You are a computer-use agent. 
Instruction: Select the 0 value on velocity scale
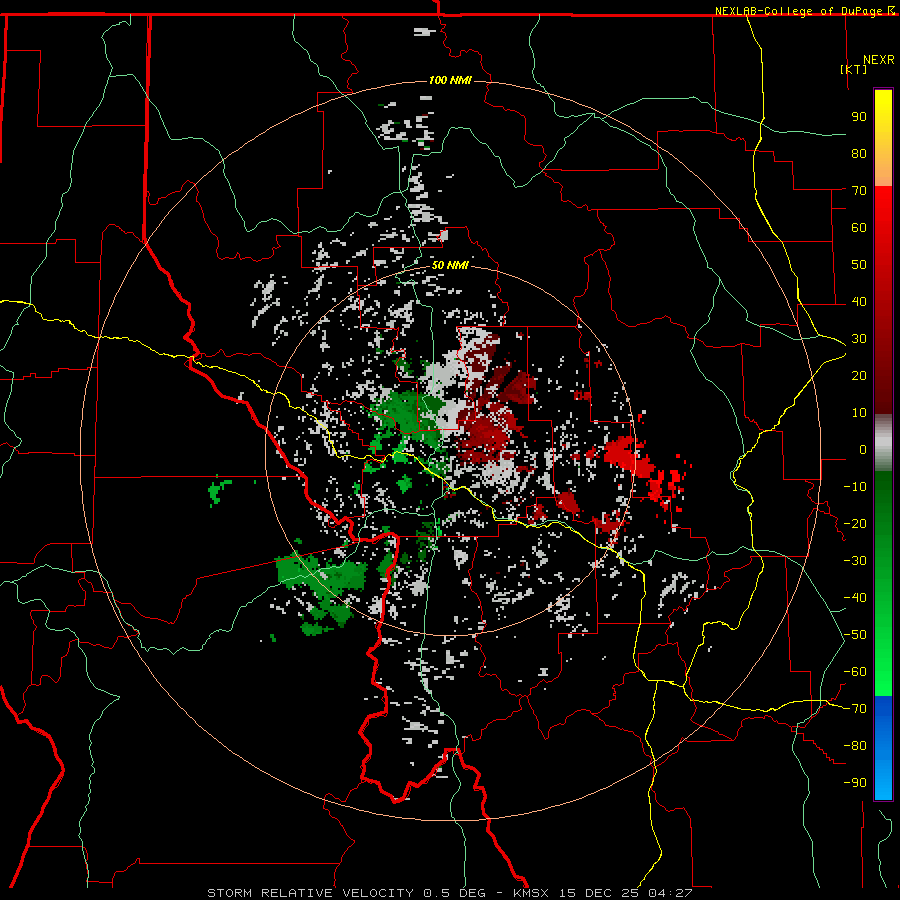[863, 449]
